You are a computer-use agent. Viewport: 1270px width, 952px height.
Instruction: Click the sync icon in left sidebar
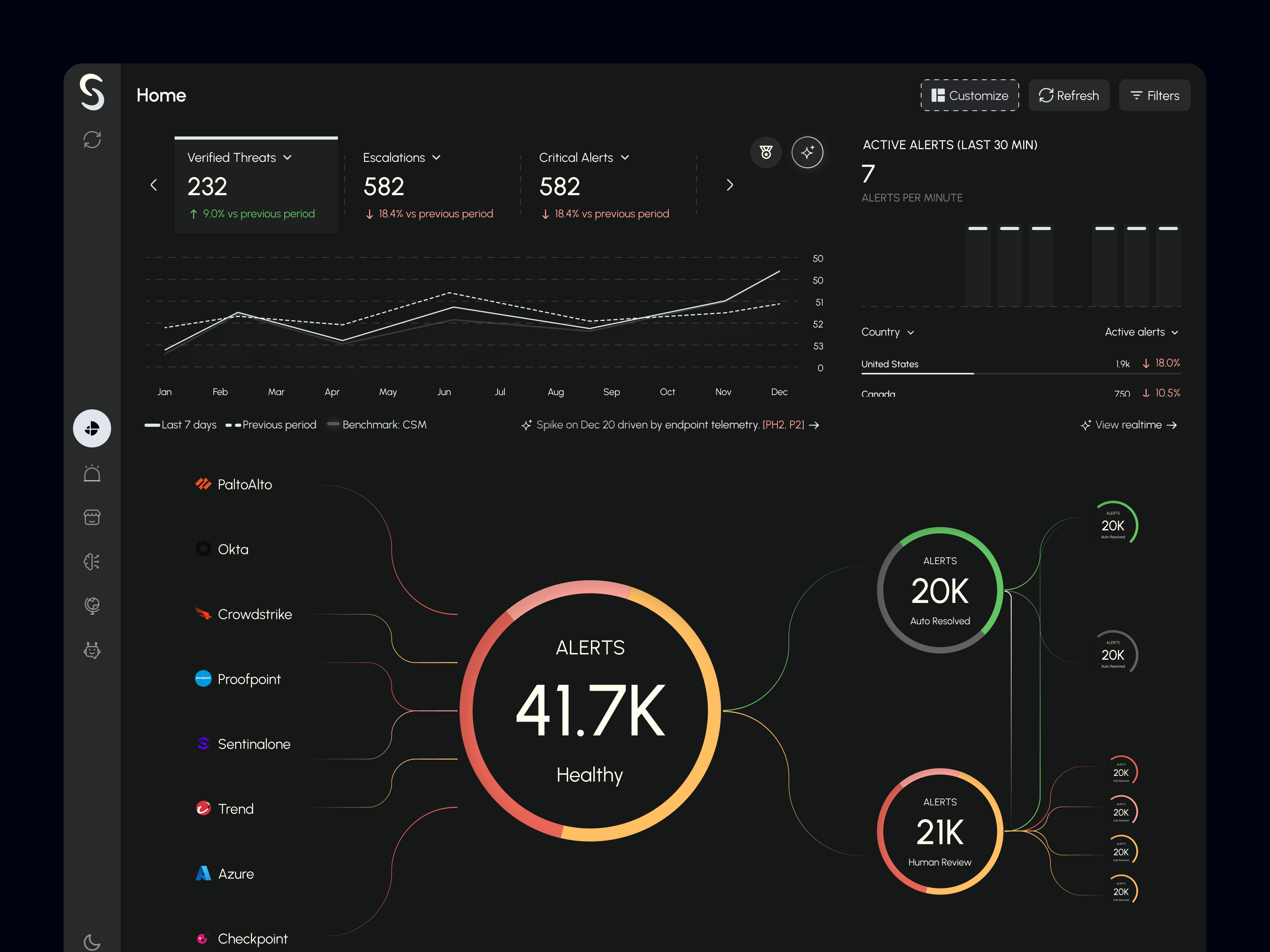(x=92, y=140)
